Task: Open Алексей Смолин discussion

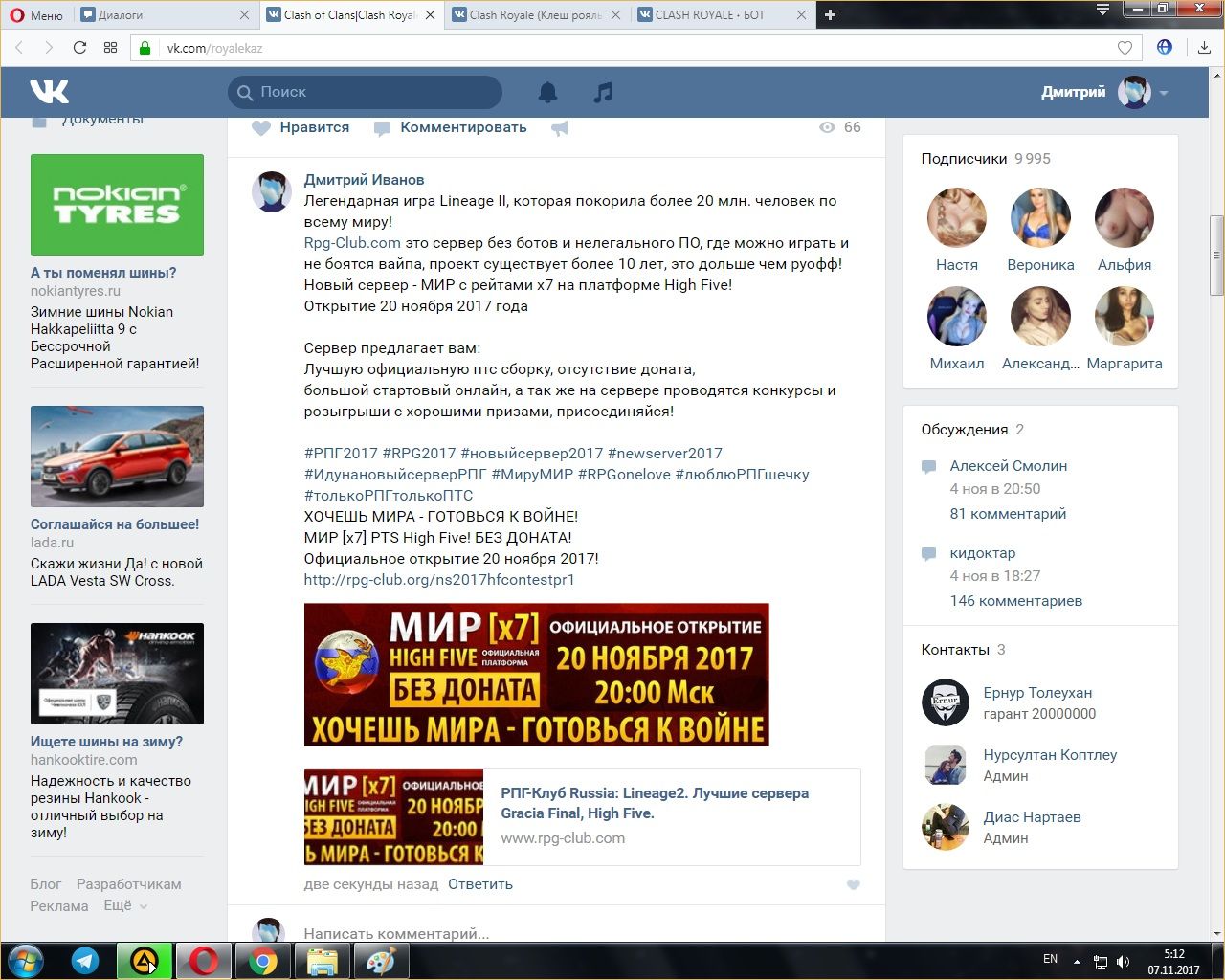Action: tap(1009, 466)
